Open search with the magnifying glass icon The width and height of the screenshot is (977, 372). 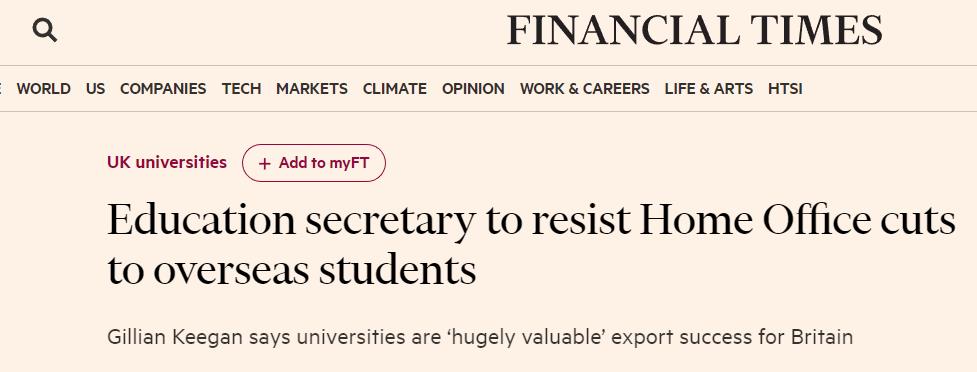(45, 30)
